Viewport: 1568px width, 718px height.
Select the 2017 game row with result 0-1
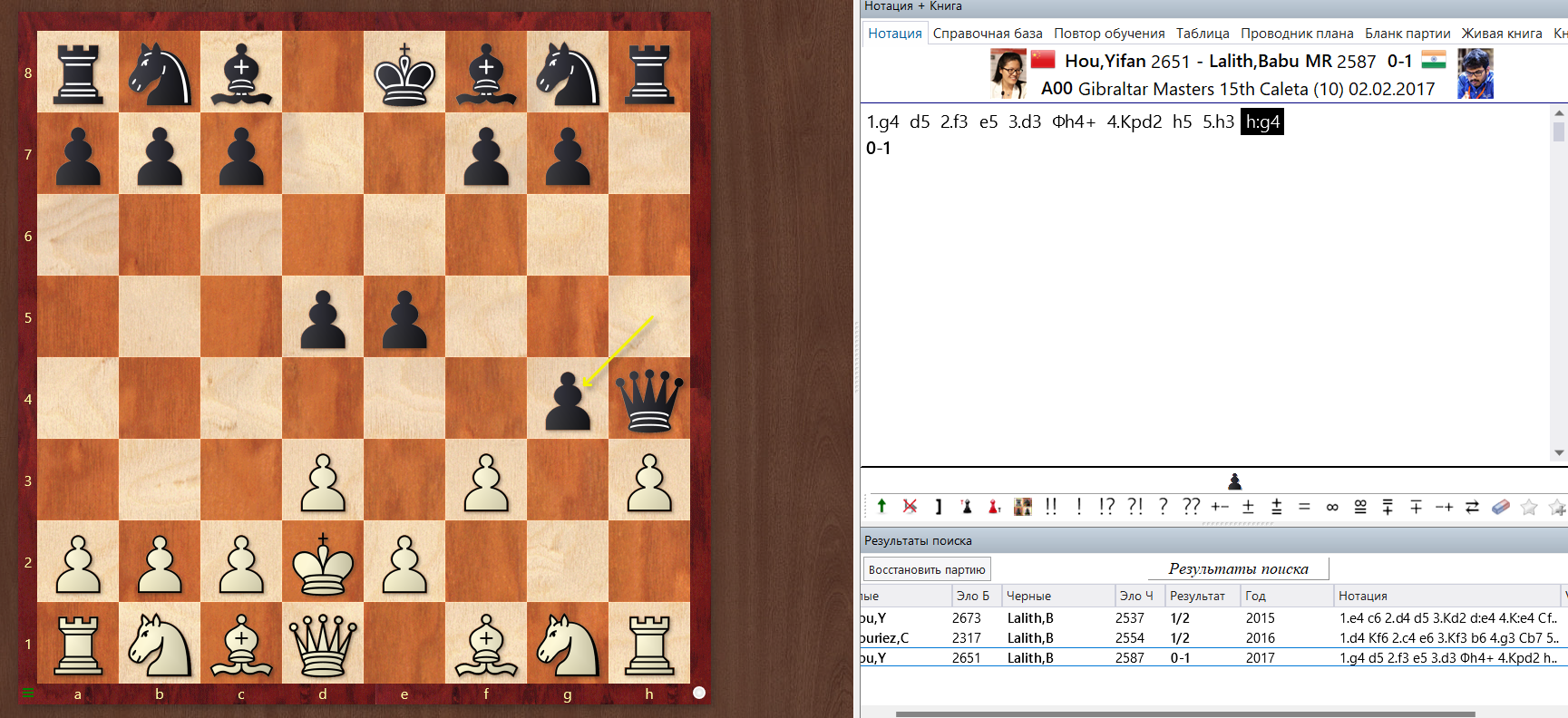pos(1213,657)
